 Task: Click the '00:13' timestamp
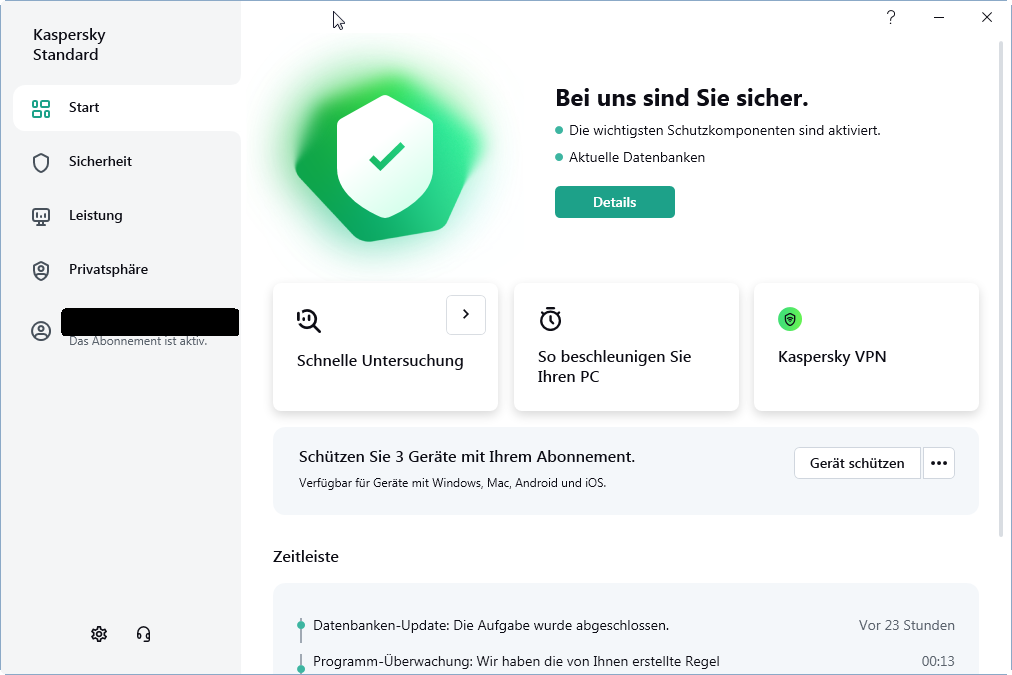pos(938,661)
